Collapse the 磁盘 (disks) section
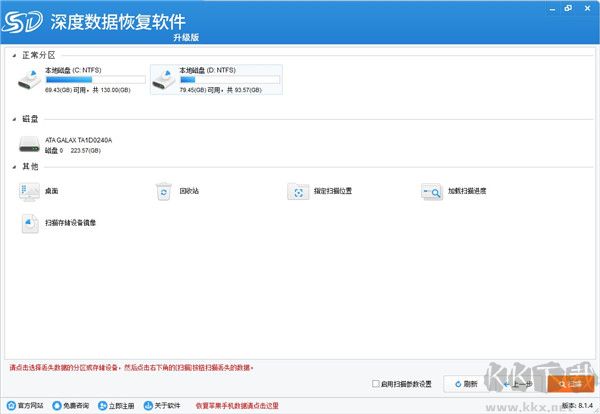This screenshot has width=600, height=414. pos(14,118)
